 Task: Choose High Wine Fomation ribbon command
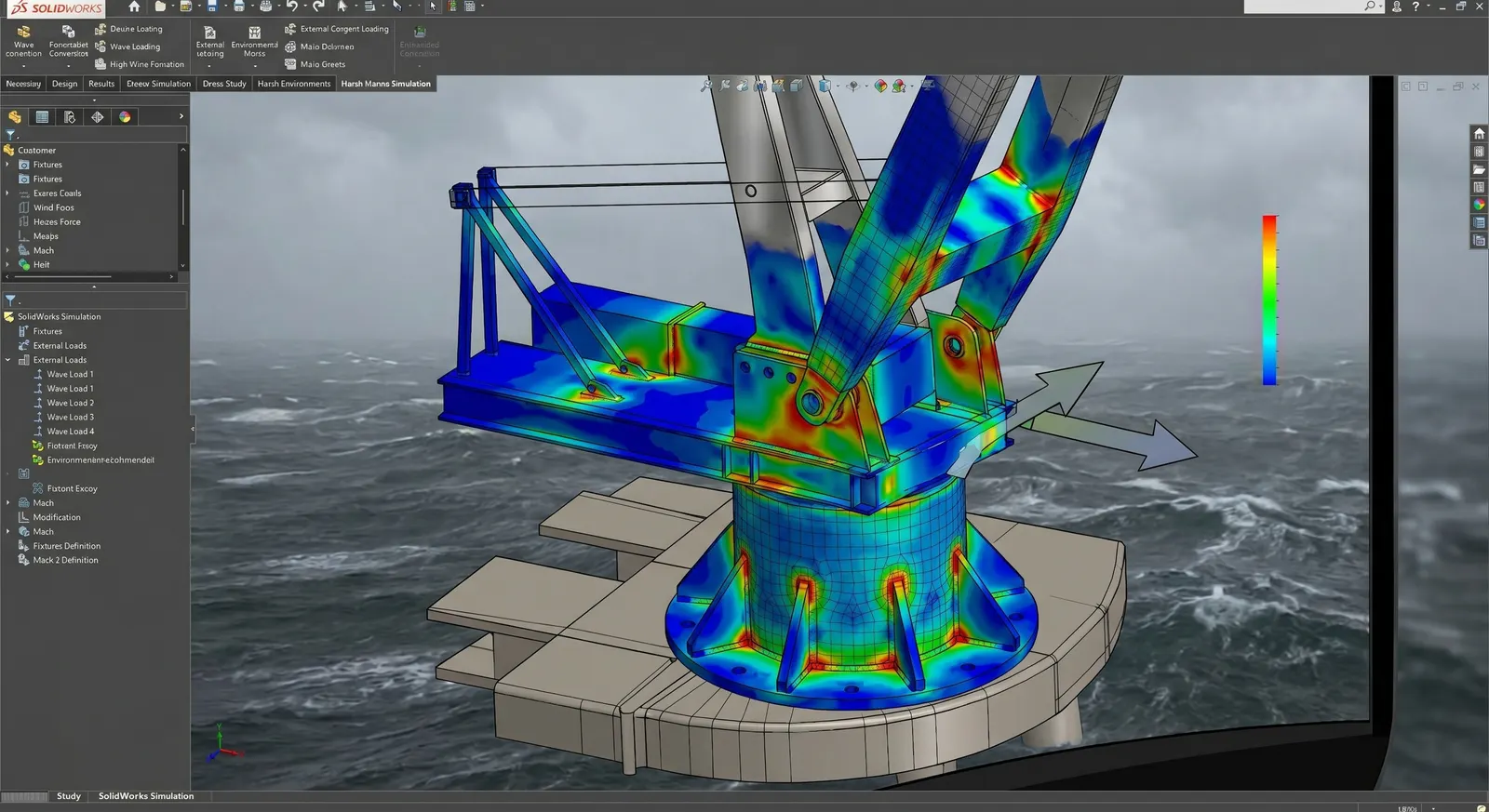click(140, 64)
